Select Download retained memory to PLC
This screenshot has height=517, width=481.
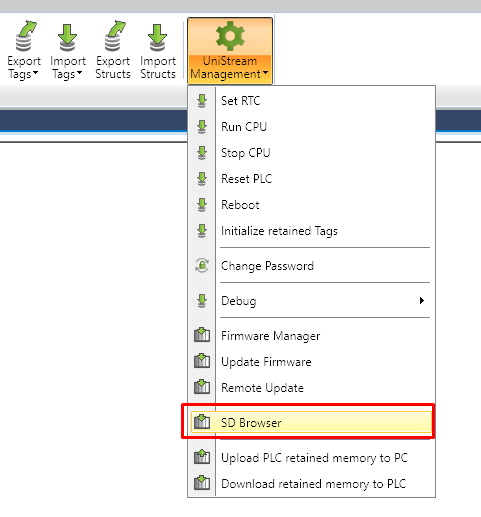(312, 484)
